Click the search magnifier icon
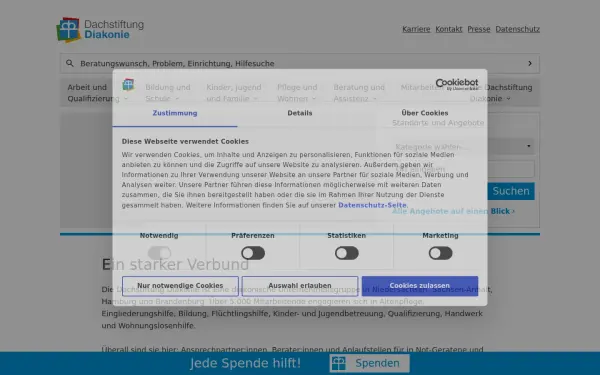Image resolution: width=600 pixels, height=375 pixels. [x=70, y=63]
